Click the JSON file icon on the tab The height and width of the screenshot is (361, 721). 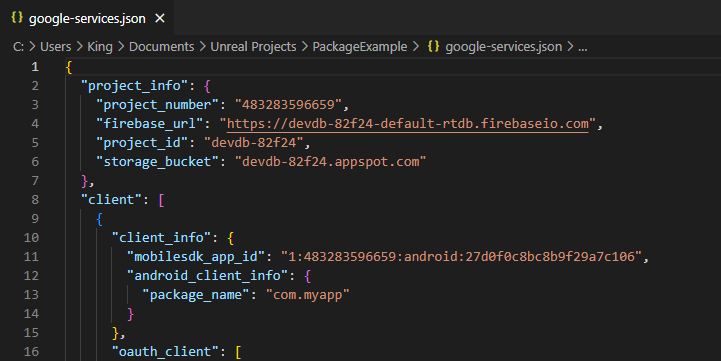[x=17, y=17]
